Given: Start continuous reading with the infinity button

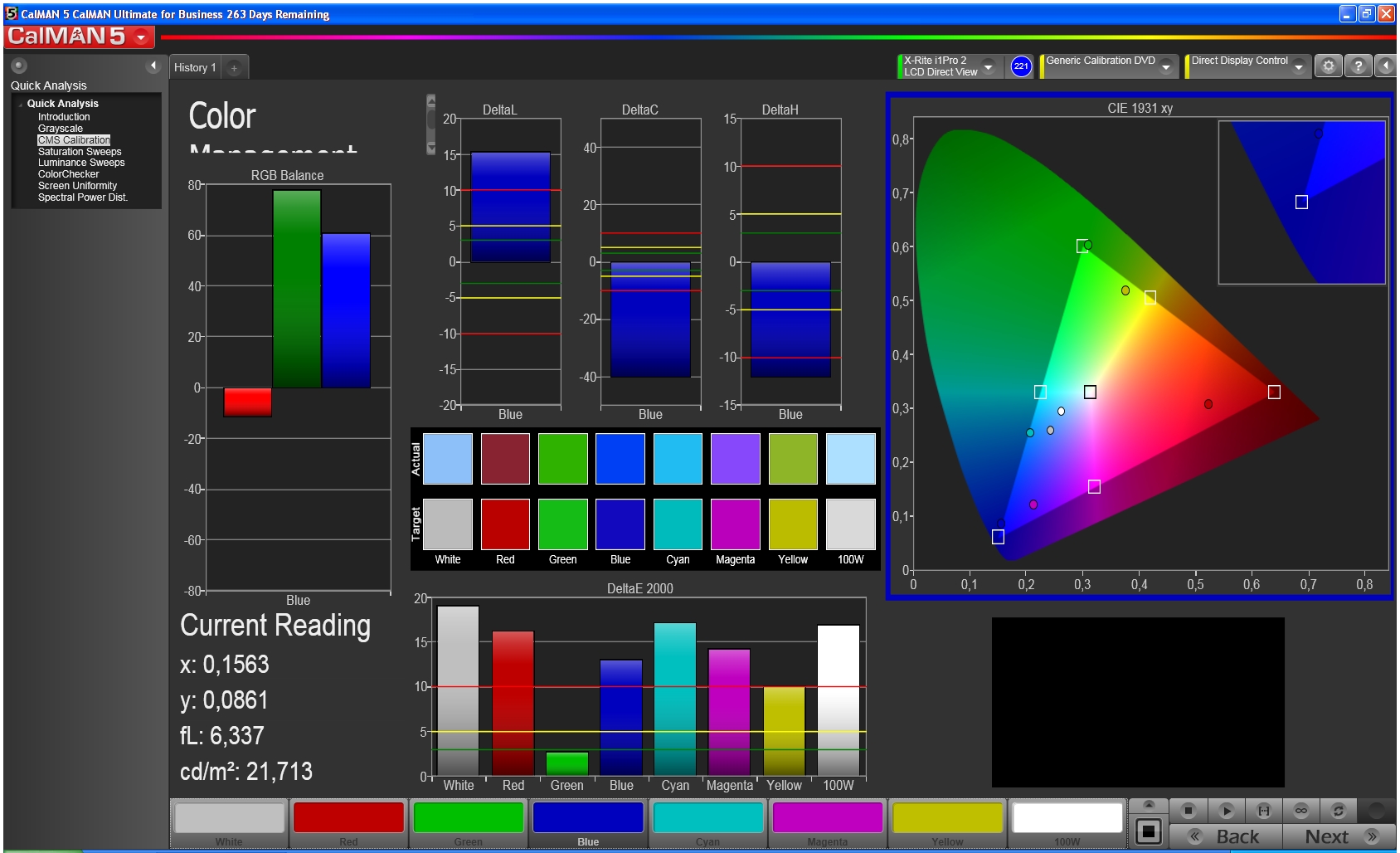Looking at the screenshot, I should pos(1301,811).
